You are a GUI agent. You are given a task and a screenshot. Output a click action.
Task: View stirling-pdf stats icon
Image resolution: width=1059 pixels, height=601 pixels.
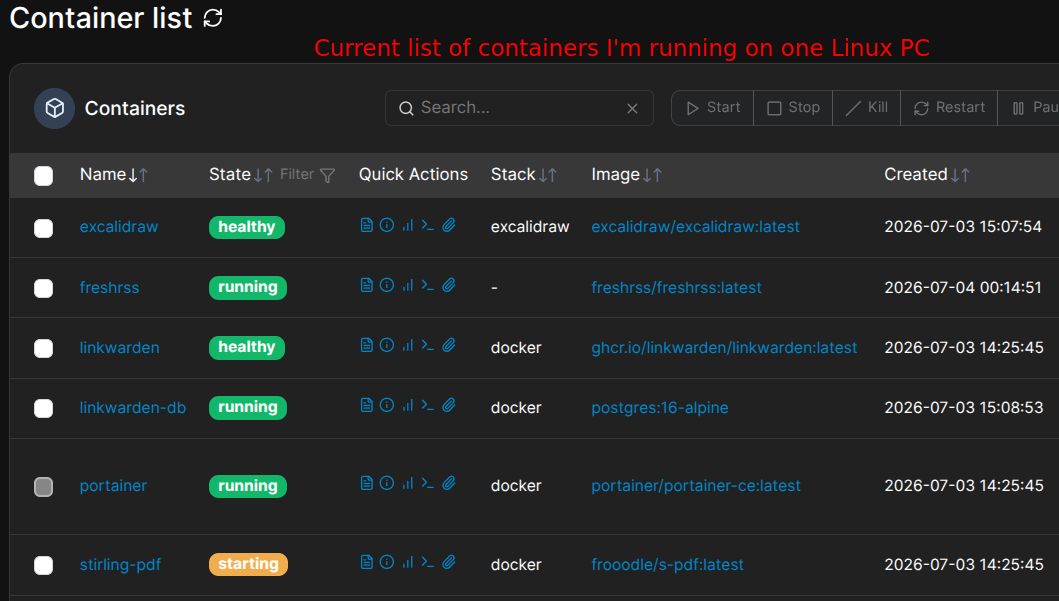(x=407, y=562)
